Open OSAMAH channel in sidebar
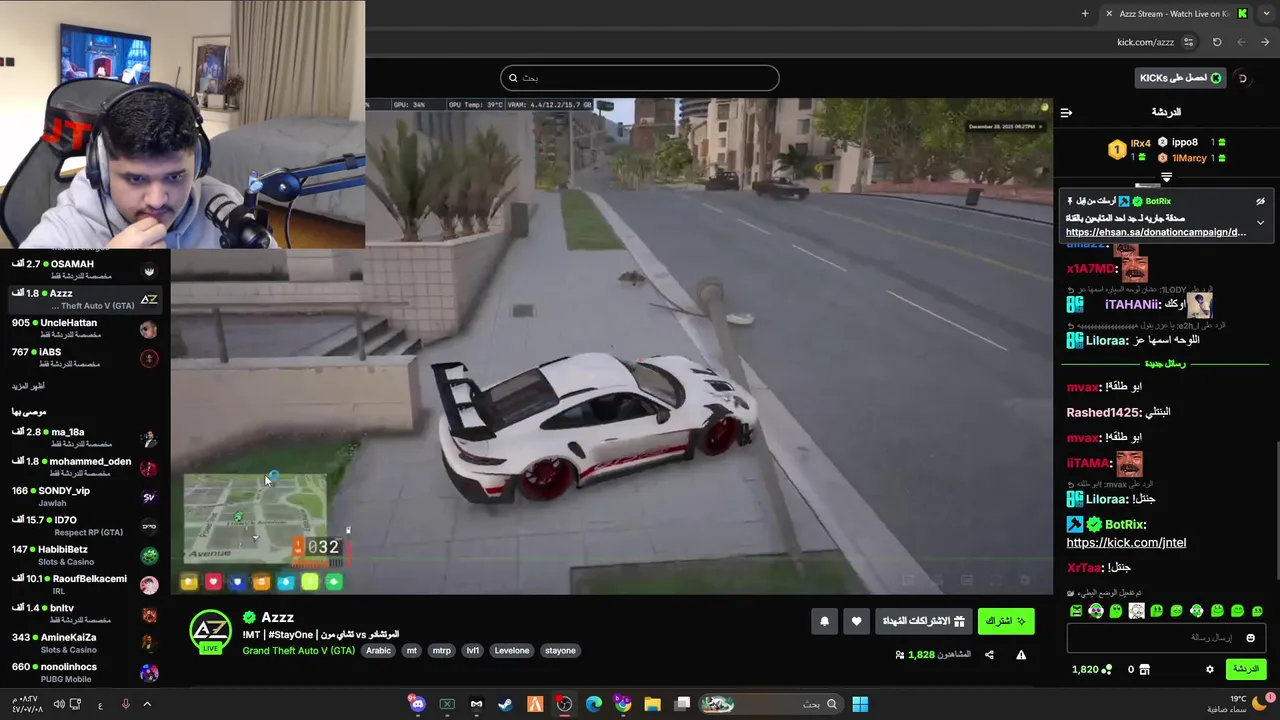 pos(85,269)
